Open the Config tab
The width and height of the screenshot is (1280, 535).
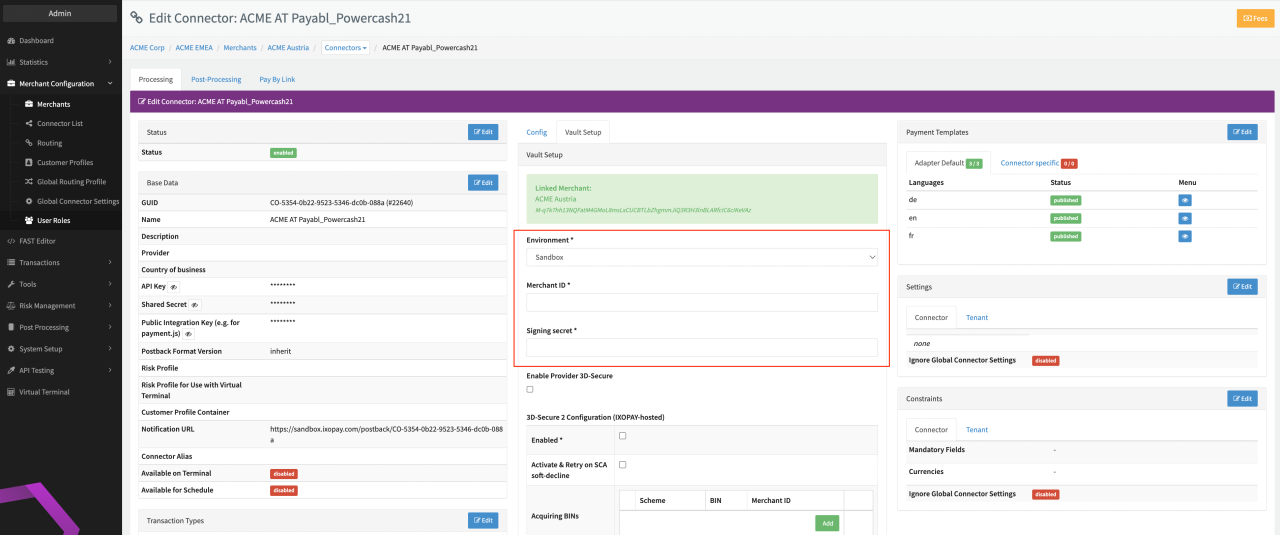(537, 132)
